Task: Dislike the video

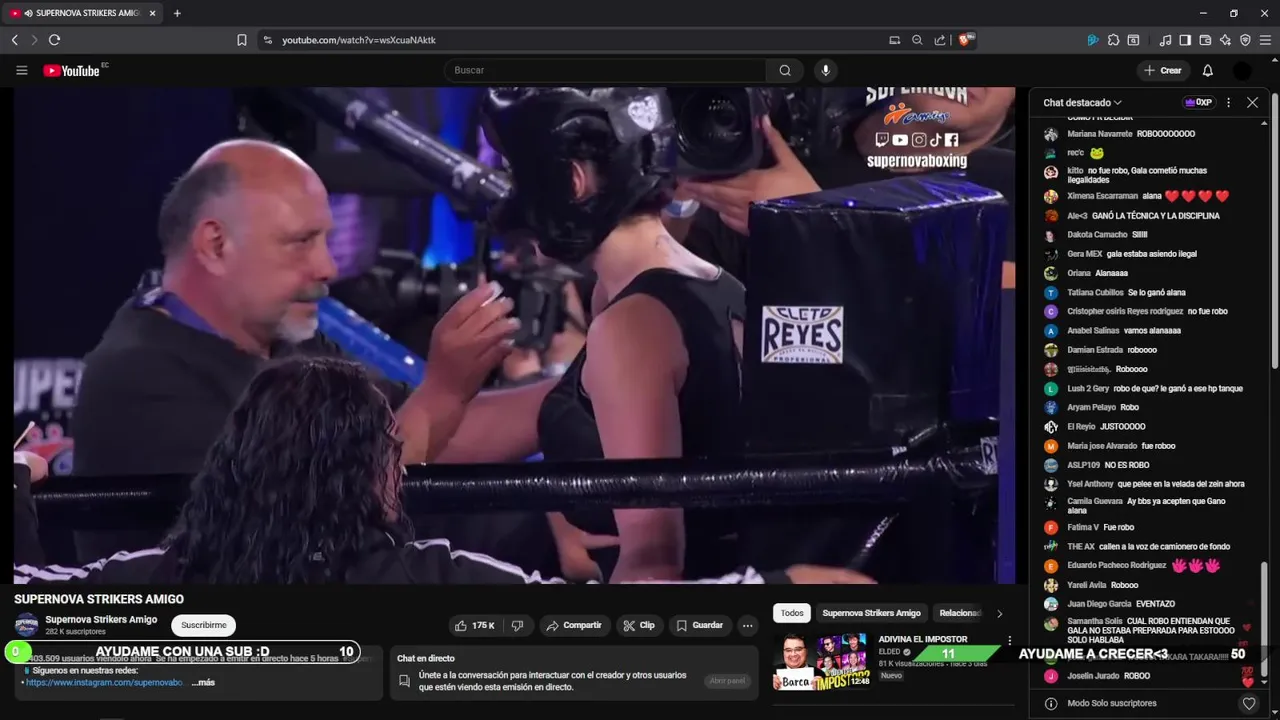Action: (x=517, y=625)
